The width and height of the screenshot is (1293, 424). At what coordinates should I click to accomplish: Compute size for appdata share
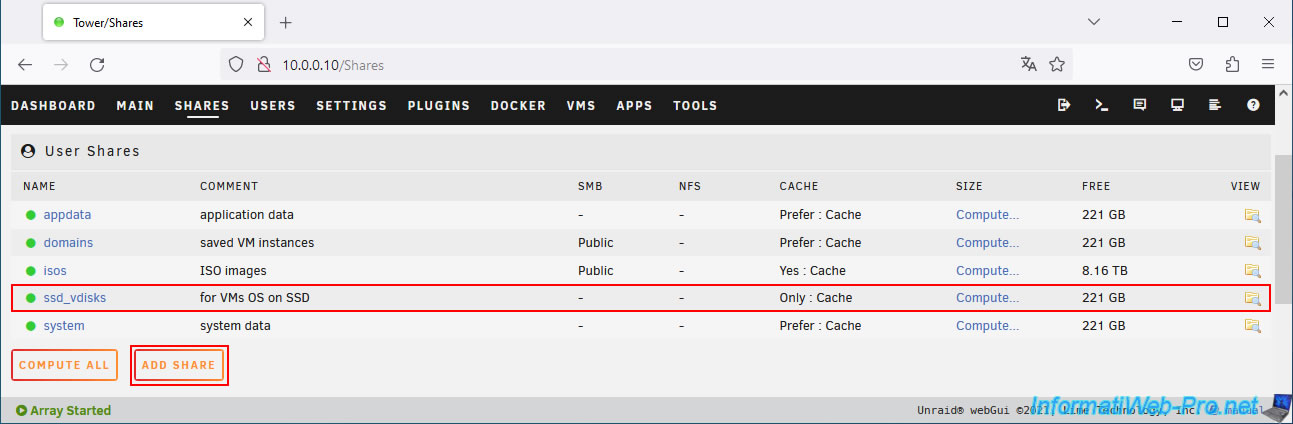(x=987, y=215)
